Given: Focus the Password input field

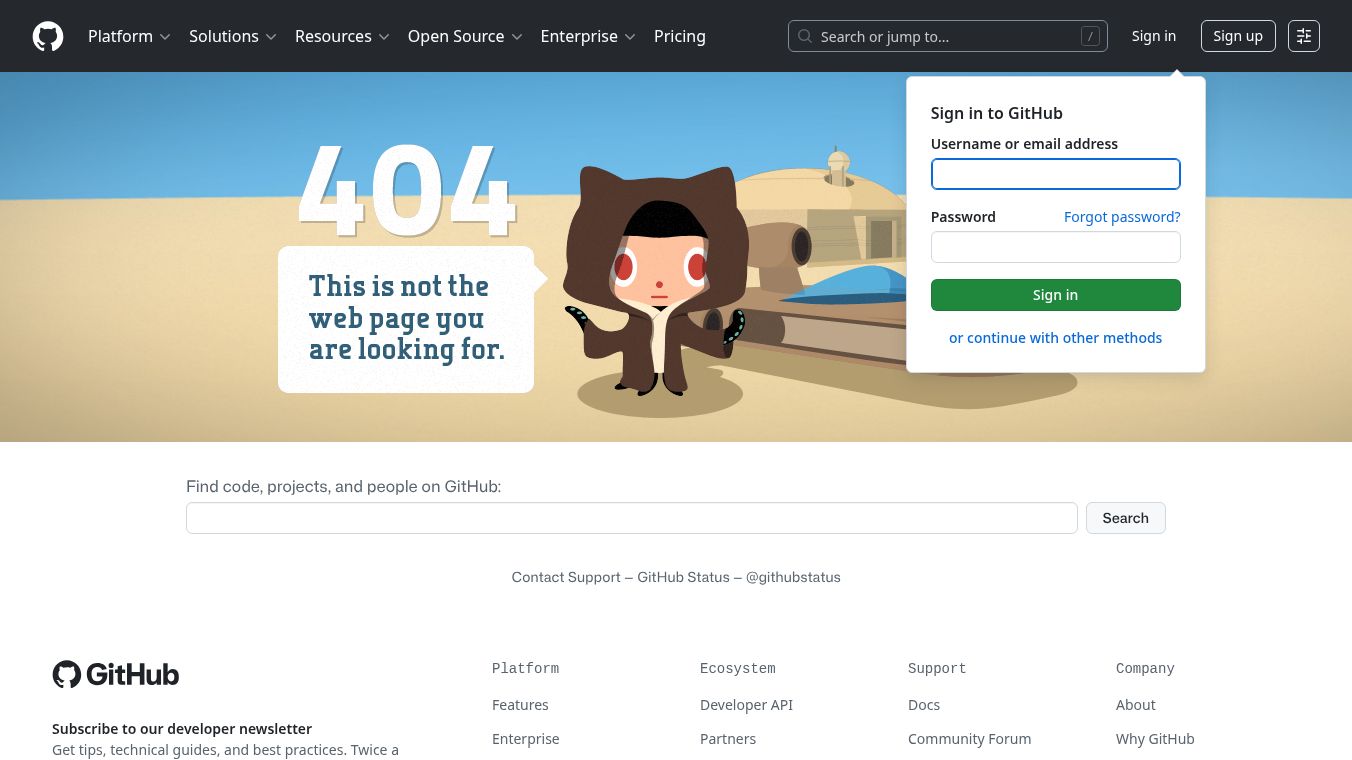Looking at the screenshot, I should click(x=1055, y=247).
